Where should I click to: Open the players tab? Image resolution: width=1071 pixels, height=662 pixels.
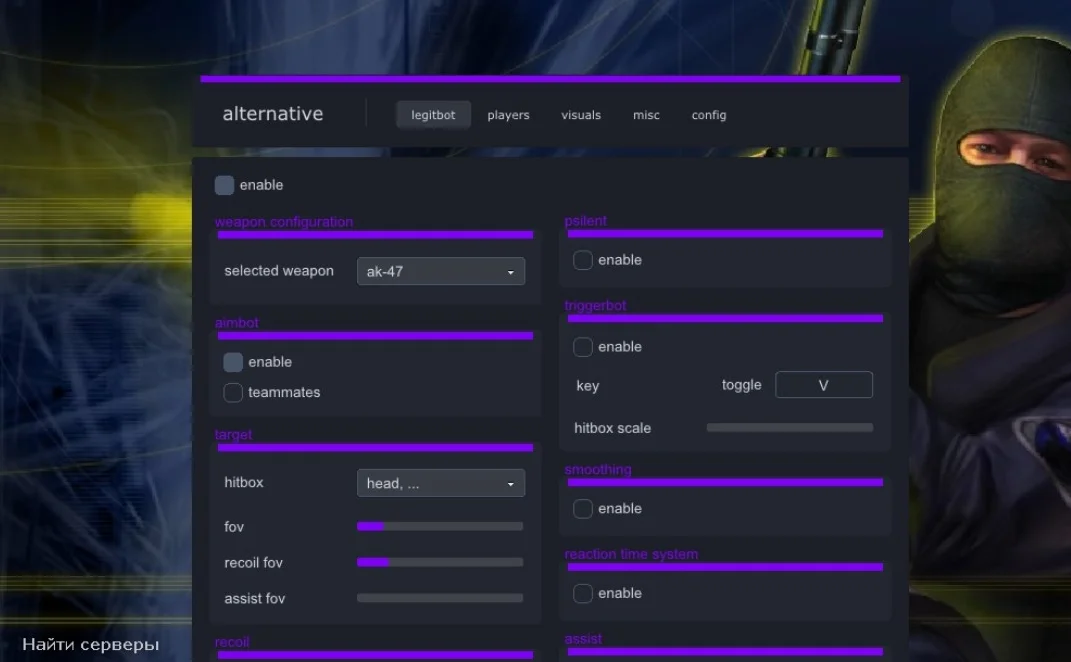point(508,115)
